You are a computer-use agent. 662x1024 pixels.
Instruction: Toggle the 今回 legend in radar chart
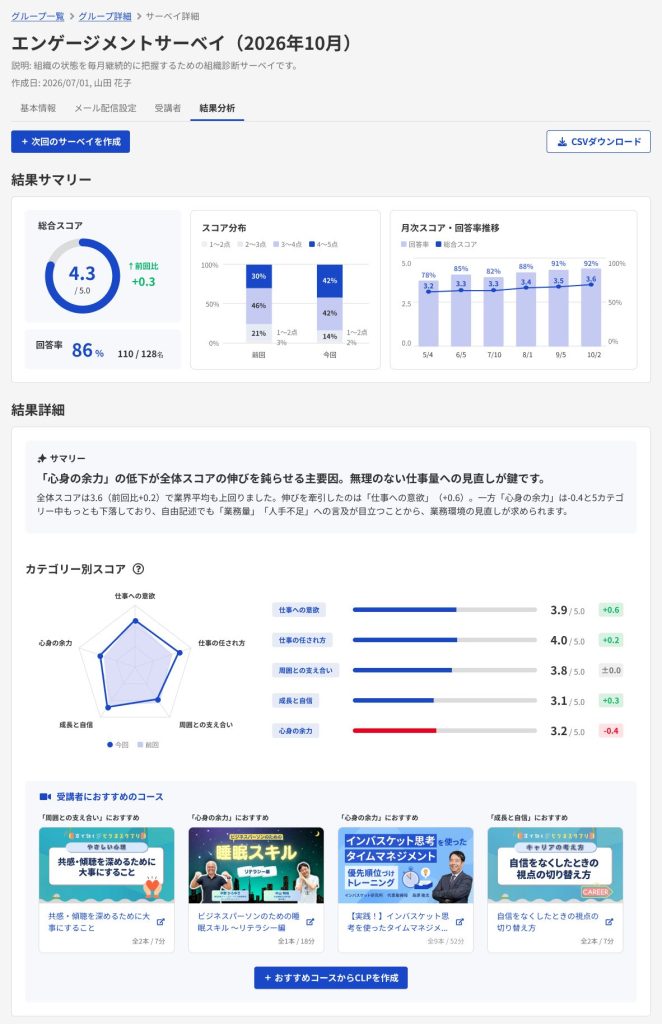tap(118, 744)
